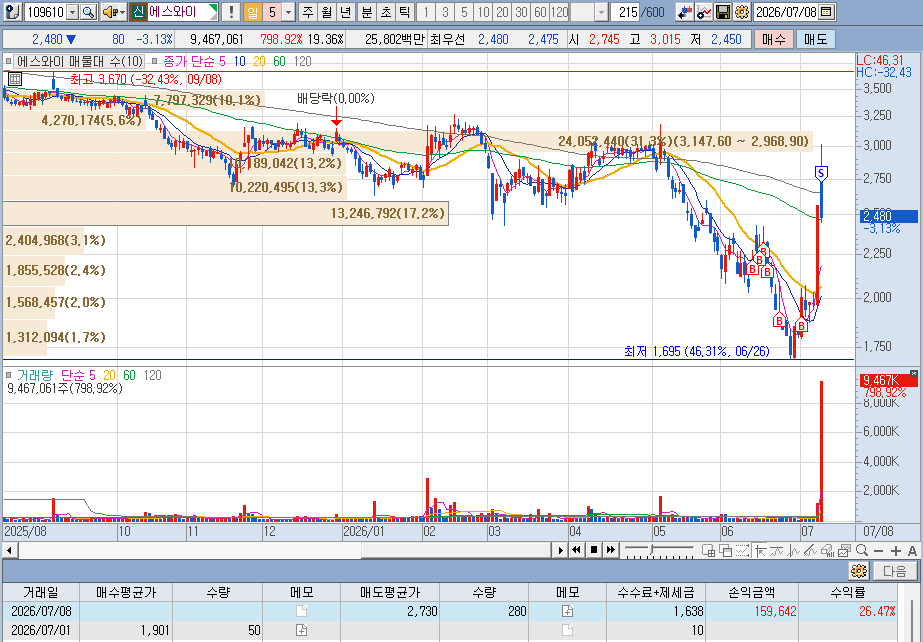Open the calendar date picker icon

click(x=826, y=11)
